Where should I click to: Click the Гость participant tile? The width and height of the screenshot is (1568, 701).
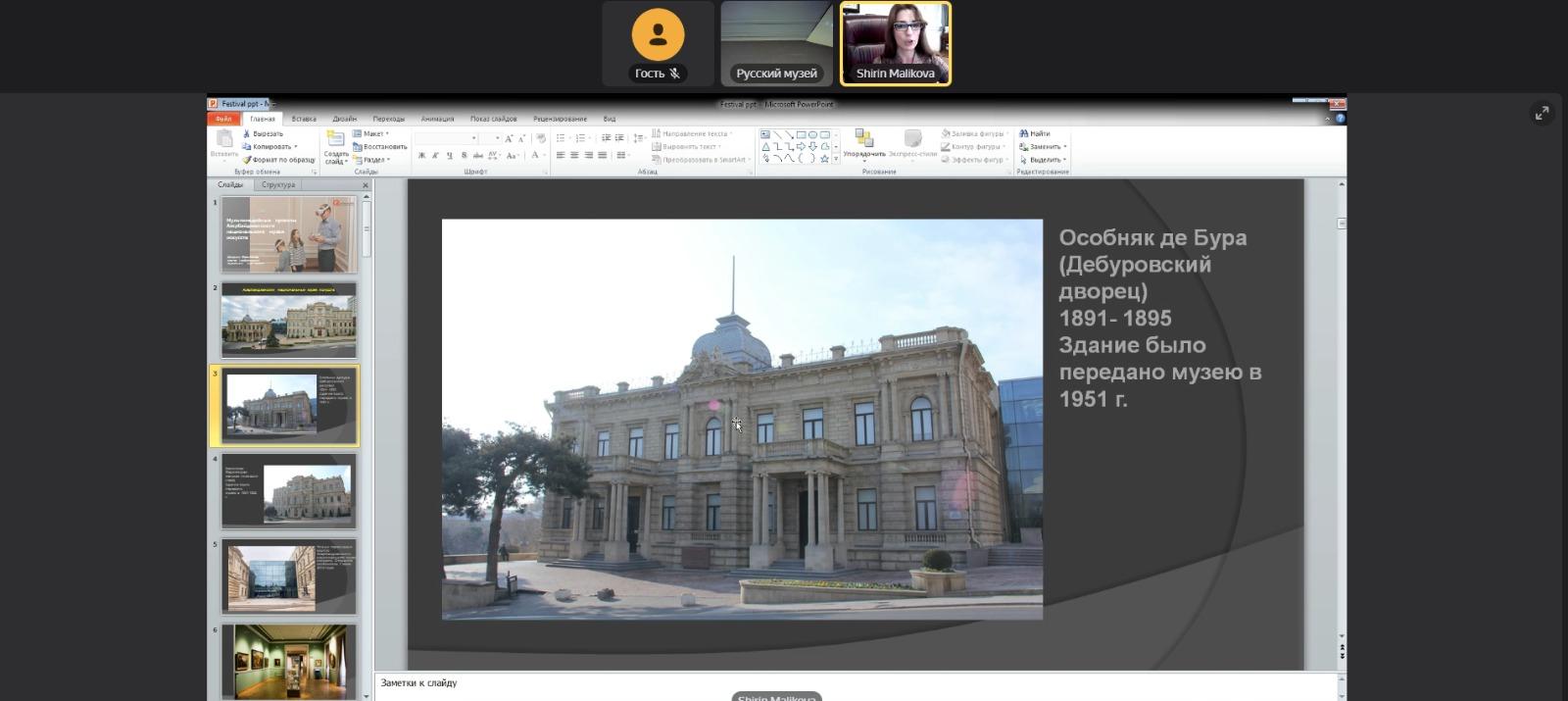[658, 43]
